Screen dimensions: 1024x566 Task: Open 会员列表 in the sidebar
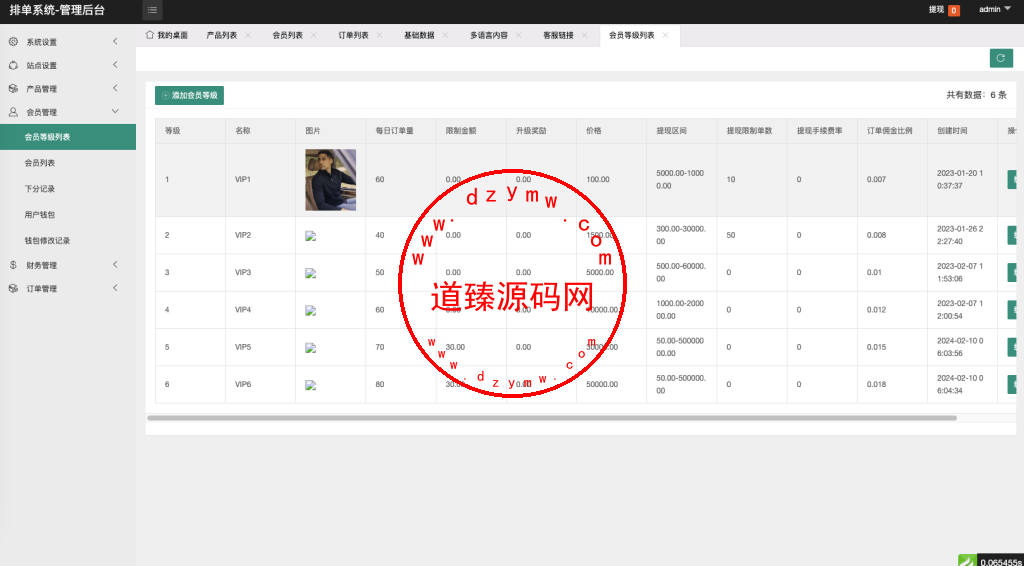(68, 163)
